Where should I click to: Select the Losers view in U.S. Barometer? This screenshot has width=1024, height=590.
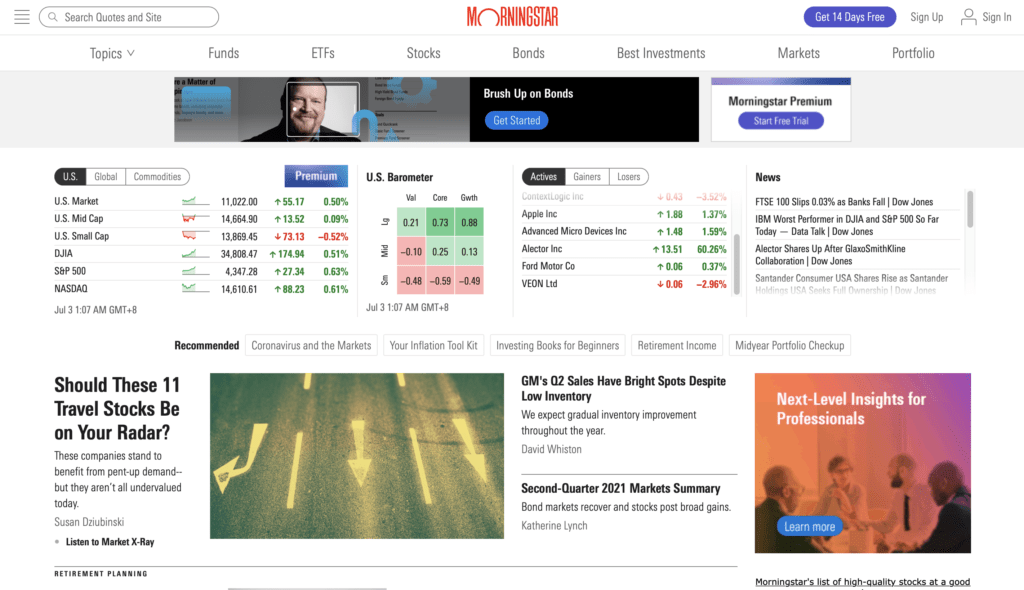point(630,176)
